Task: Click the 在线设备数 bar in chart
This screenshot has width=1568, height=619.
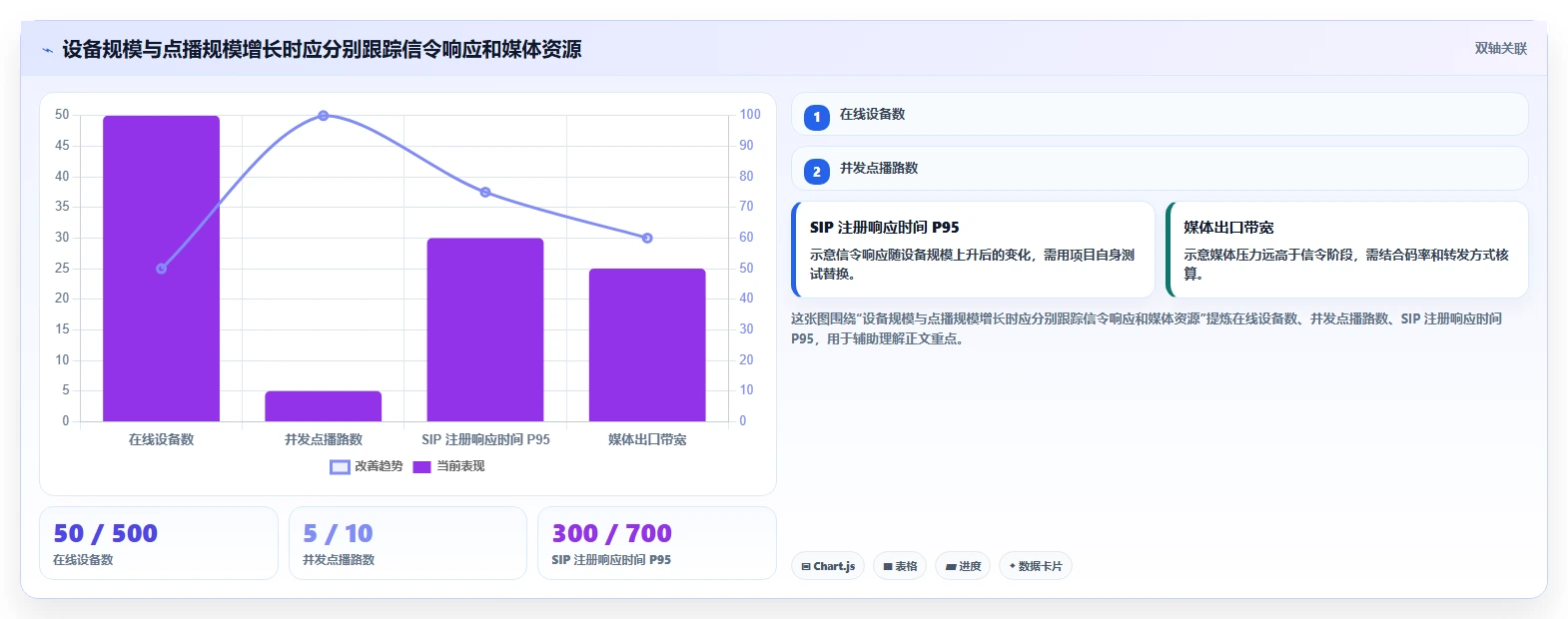Action: click(x=161, y=269)
